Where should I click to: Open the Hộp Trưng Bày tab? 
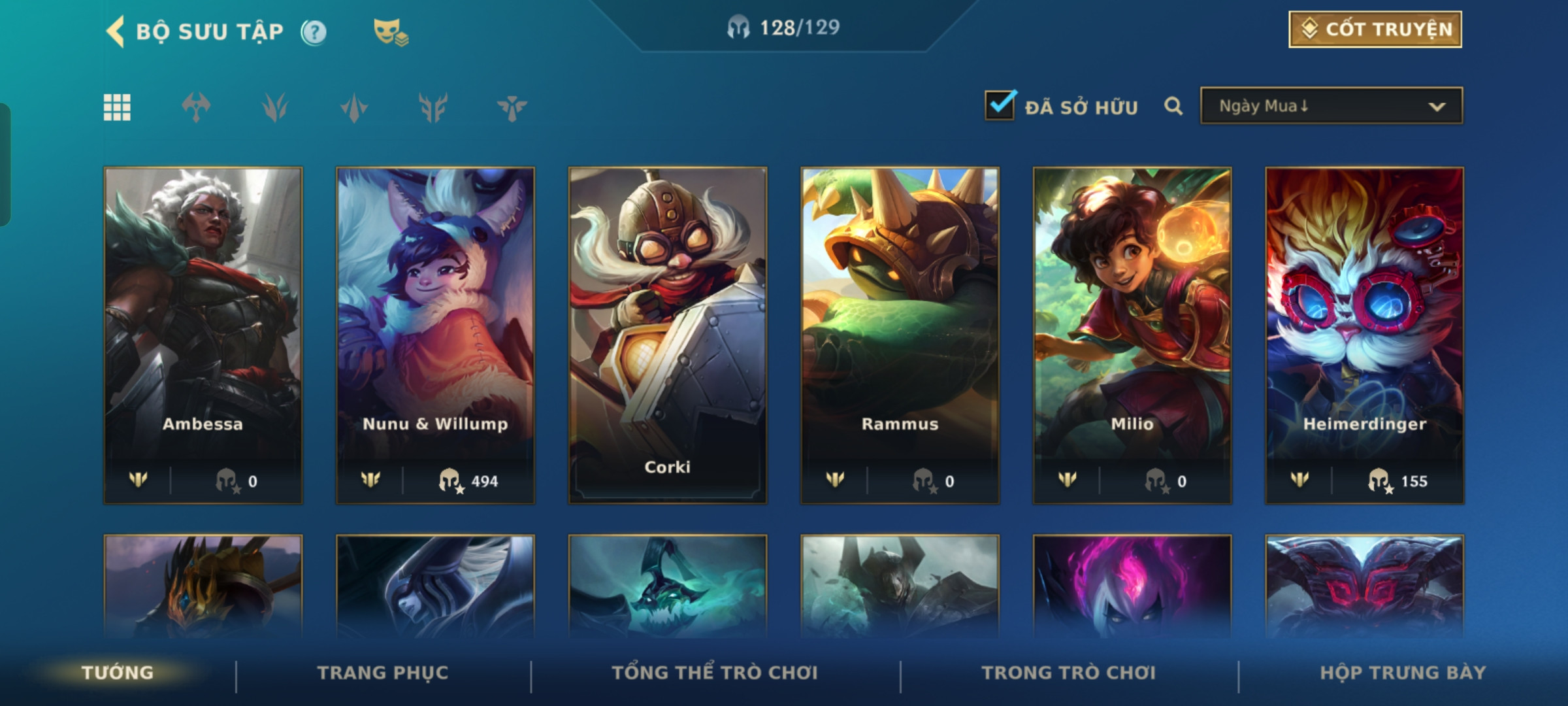[x=1403, y=673]
